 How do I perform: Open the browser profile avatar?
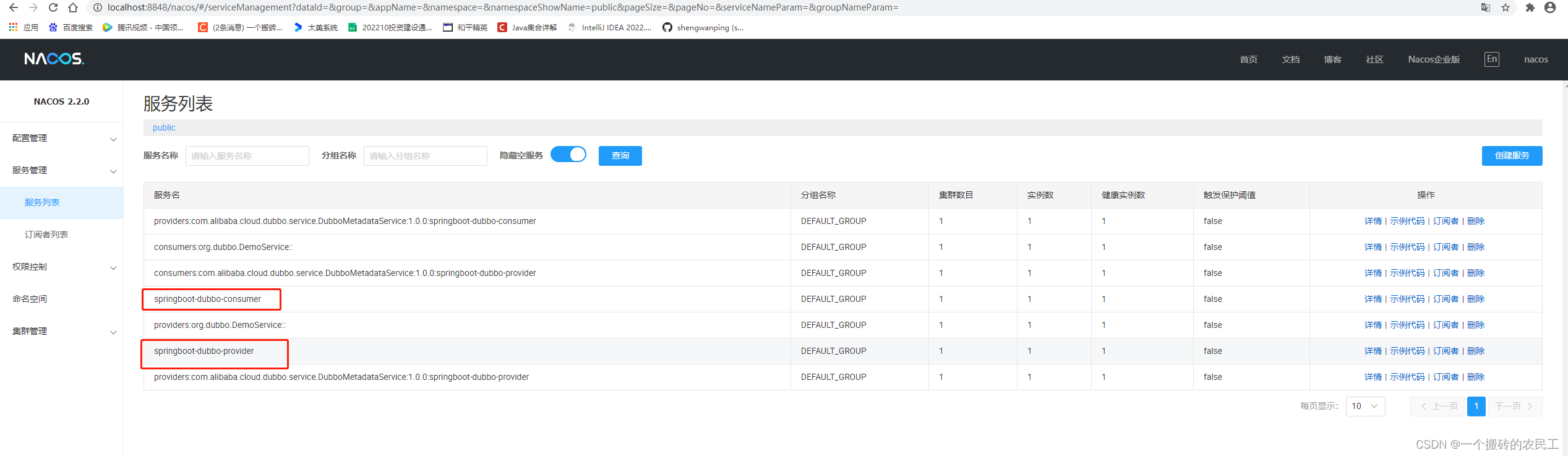[1550, 7]
